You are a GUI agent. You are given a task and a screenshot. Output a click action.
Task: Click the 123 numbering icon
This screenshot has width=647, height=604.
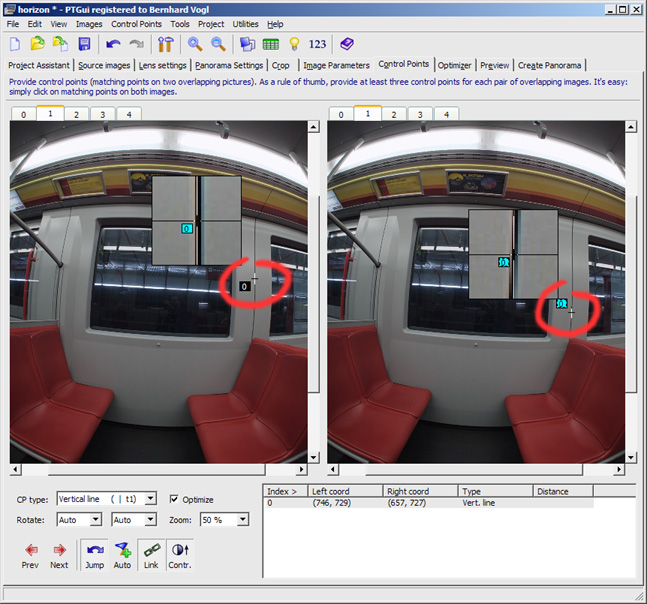pyautogui.click(x=318, y=44)
